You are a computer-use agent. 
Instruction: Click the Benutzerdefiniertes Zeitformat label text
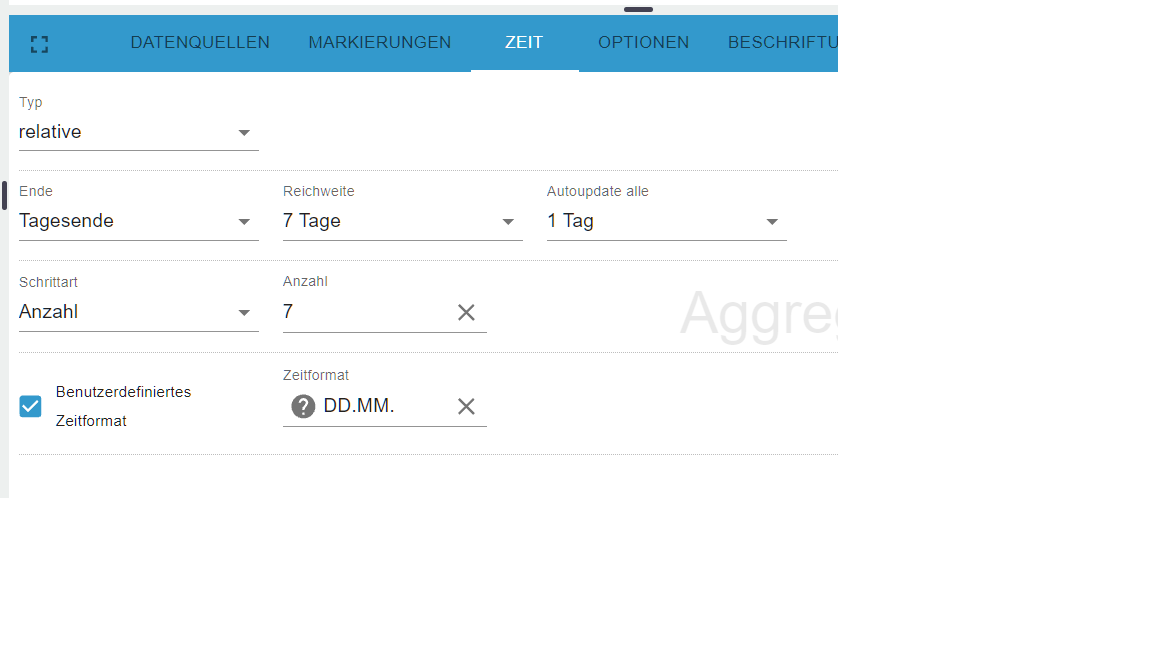(123, 406)
